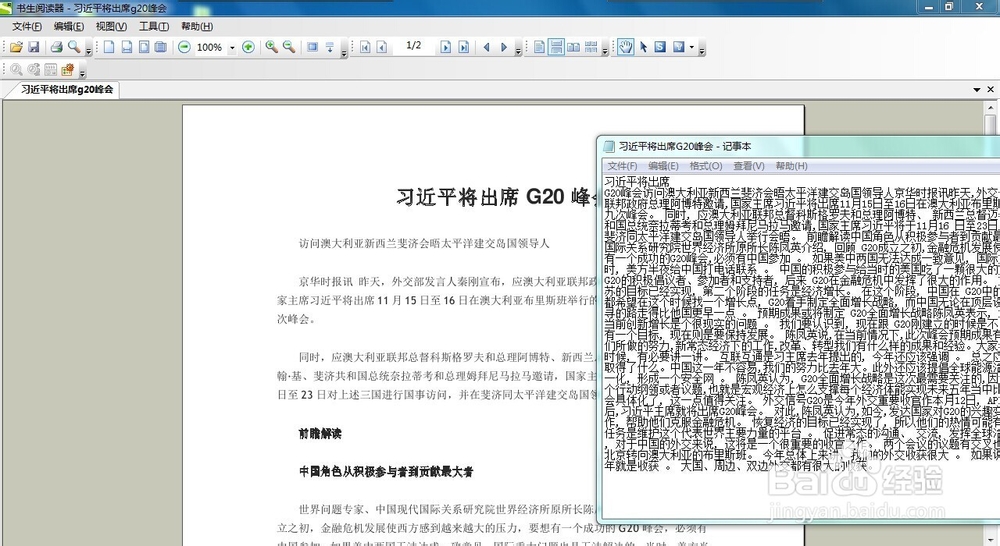Open the 100% zoom level dropdown
1000x546 pixels.
pos(232,48)
